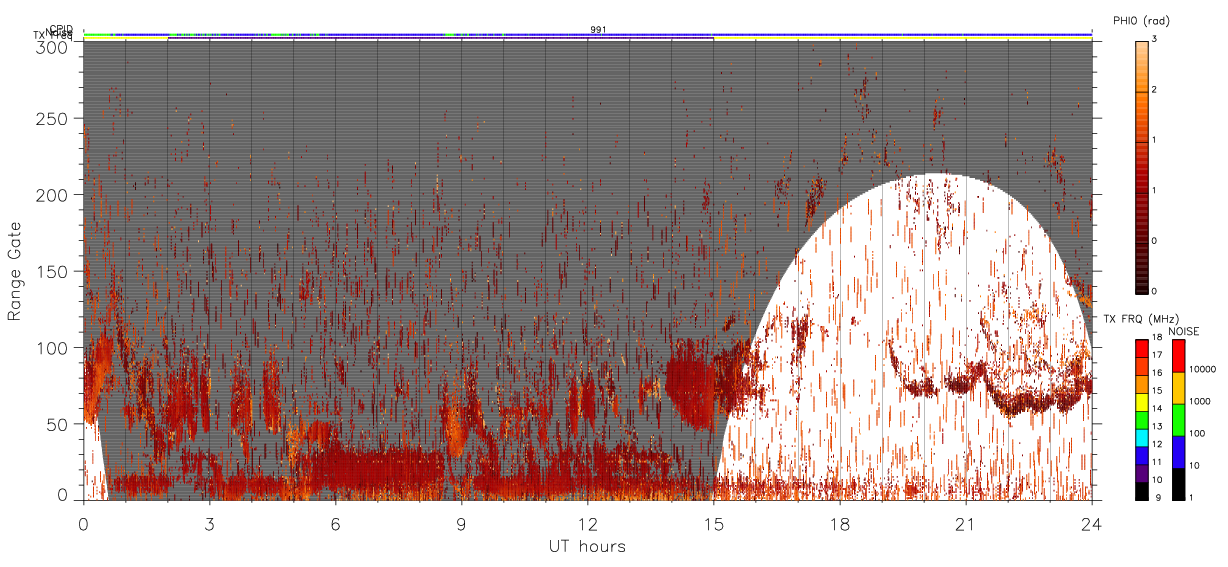This screenshot has height=567, width=1228.
Task: Select the green 13–14 MHz TX FRQ swatch
Action: [1141, 418]
